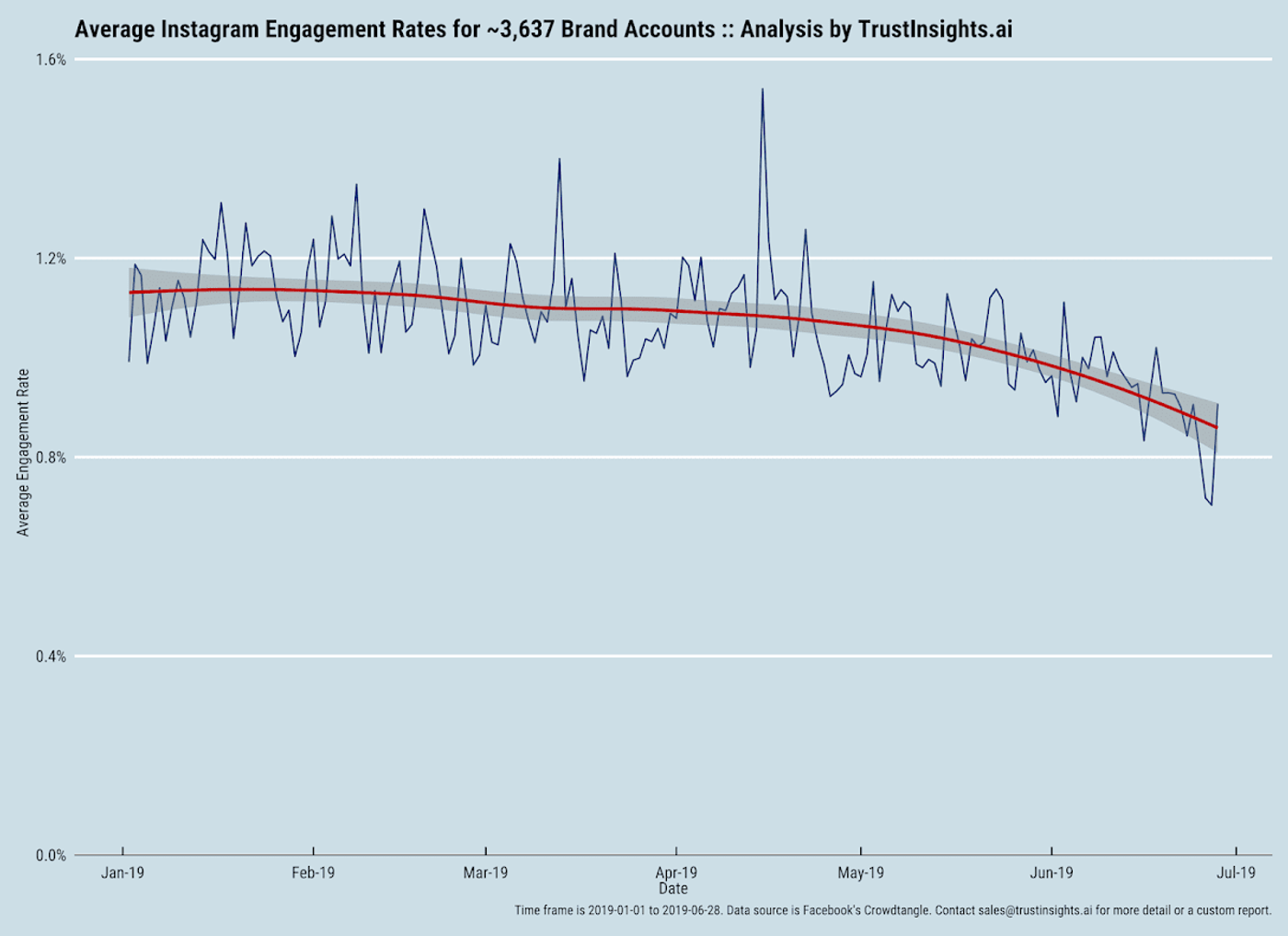Select the 0.4% axis label

pyautogui.click(x=51, y=656)
